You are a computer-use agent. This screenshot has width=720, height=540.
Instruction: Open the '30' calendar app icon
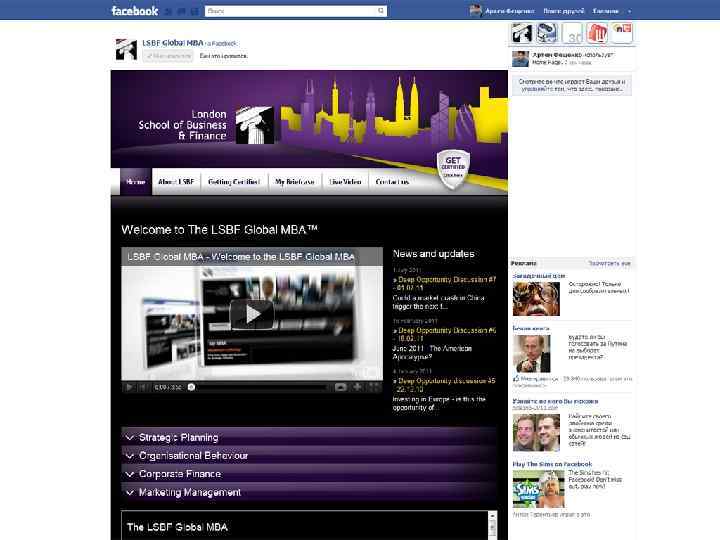click(x=572, y=33)
